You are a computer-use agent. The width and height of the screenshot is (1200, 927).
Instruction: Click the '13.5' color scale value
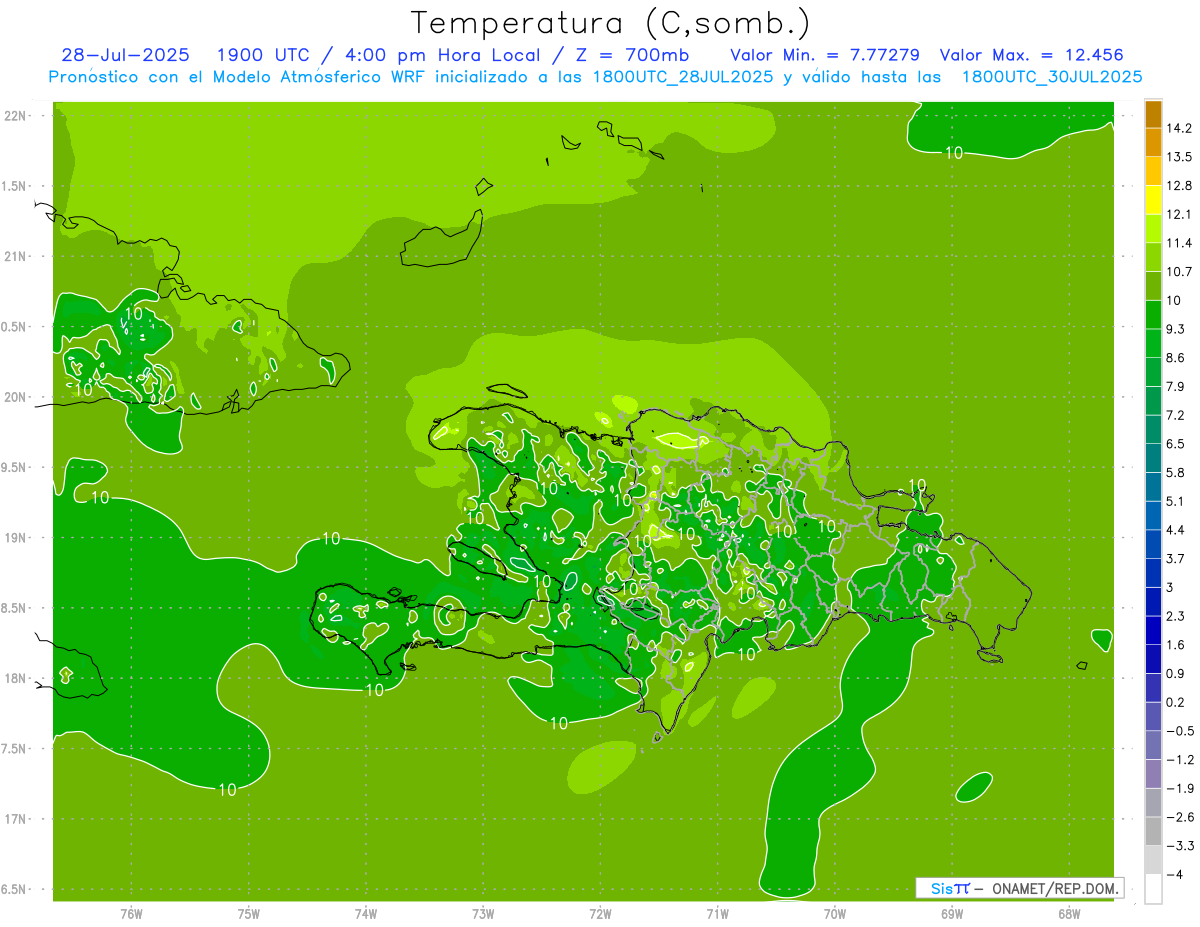(x=1180, y=157)
